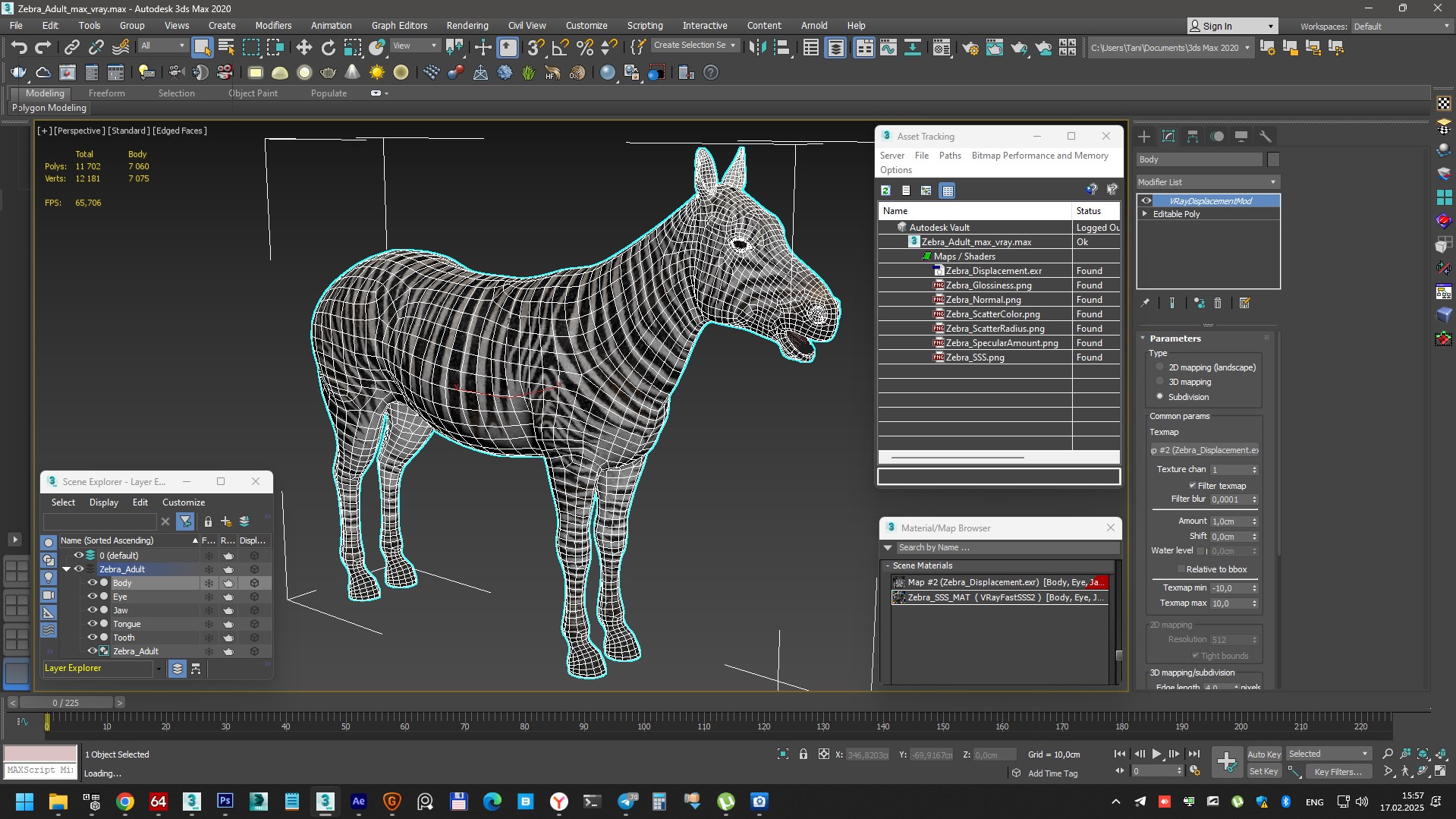Open Create Selection Set dropdown
The width and height of the screenshot is (1456, 819).
[694, 46]
